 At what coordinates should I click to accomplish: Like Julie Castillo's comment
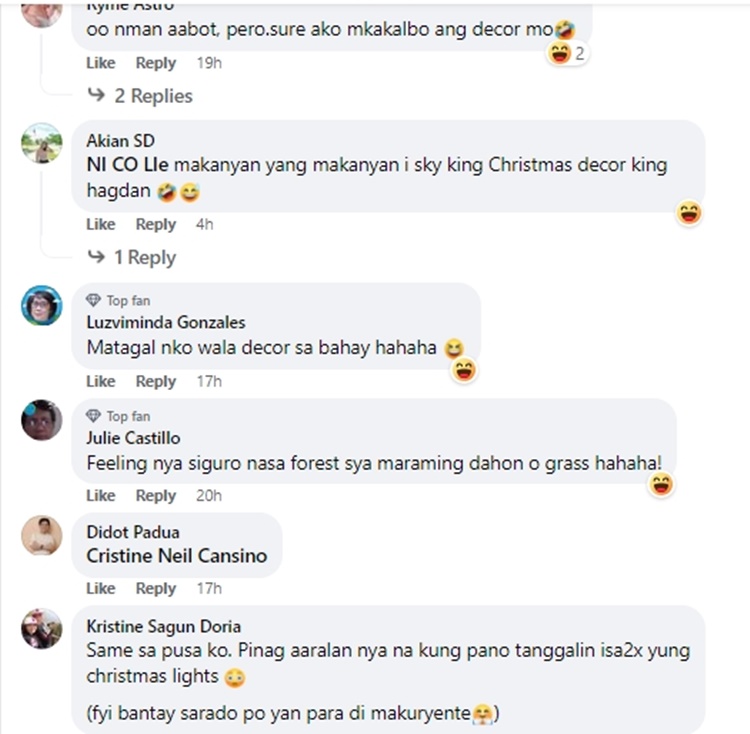tap(100, 496)
